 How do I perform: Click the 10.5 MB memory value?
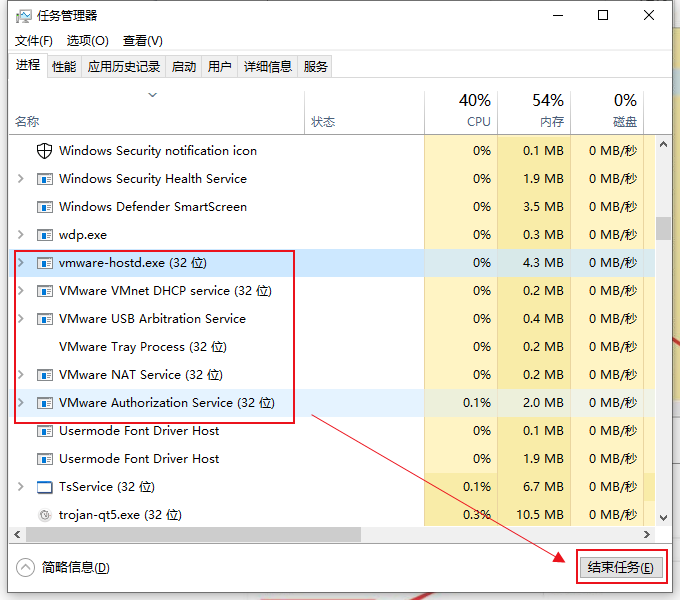coord(540,515)
